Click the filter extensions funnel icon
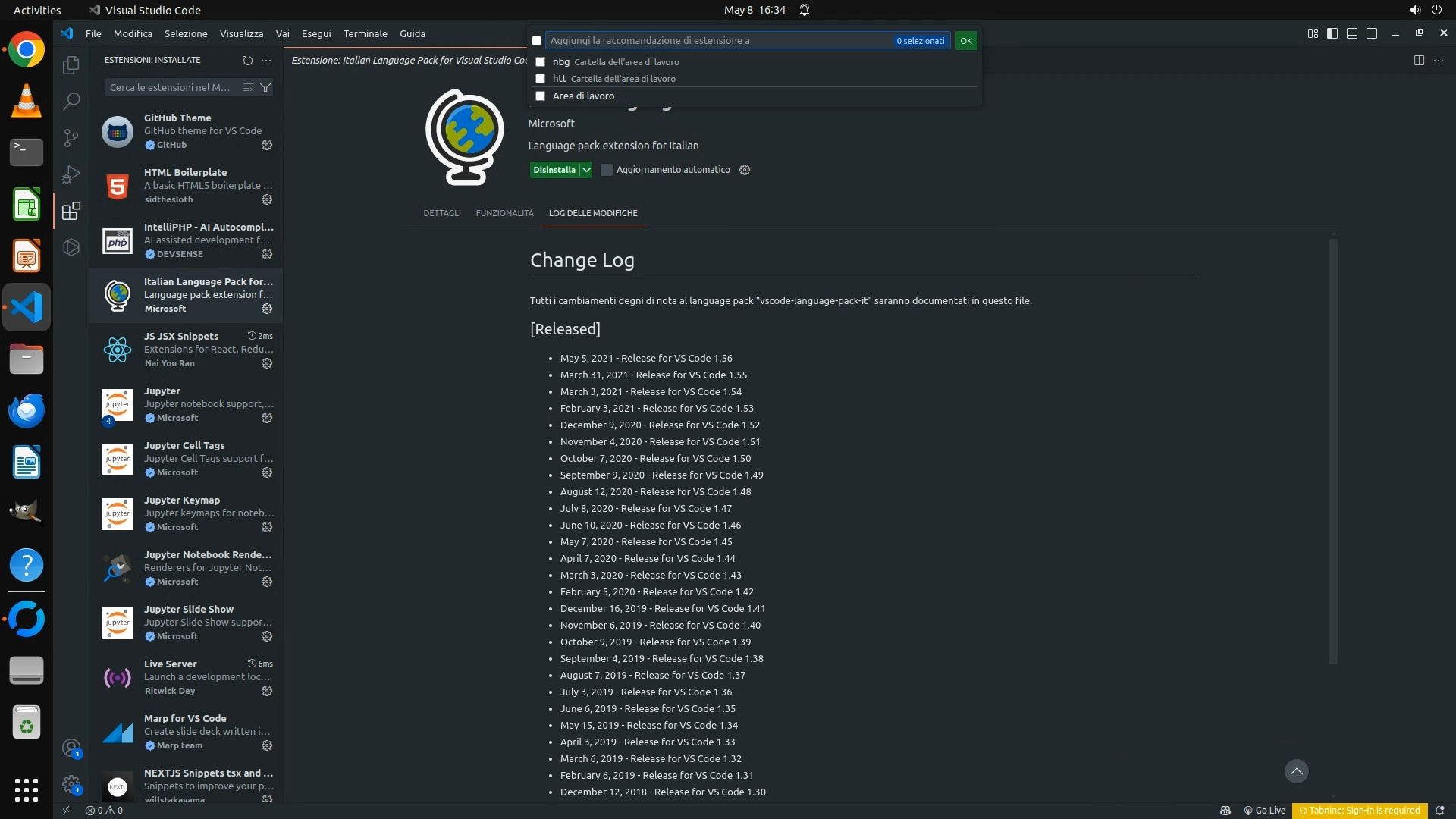This screenshot has width=1456, height=819. pyautogui.click(x=265, y=88)
